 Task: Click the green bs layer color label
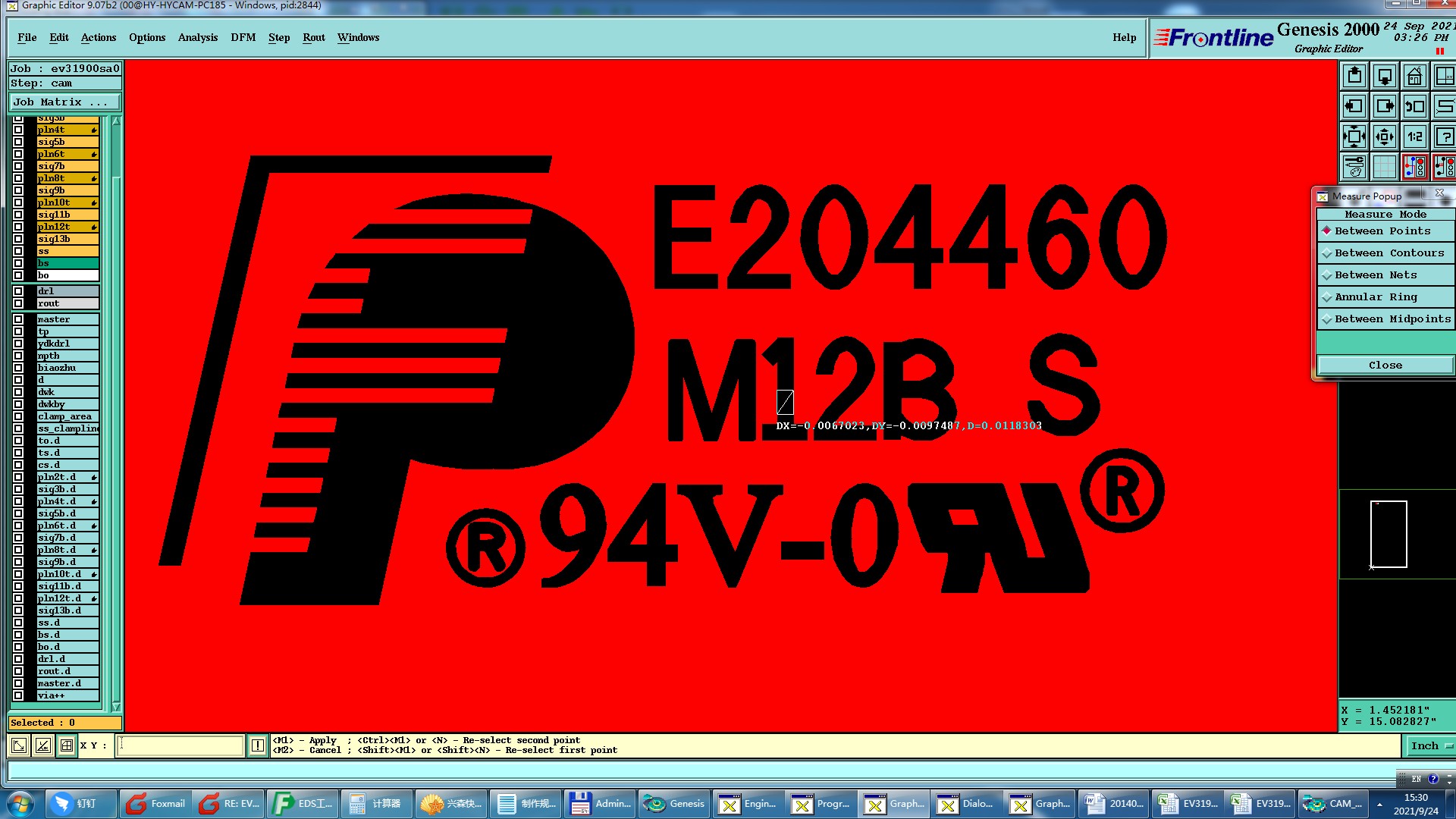67,263
